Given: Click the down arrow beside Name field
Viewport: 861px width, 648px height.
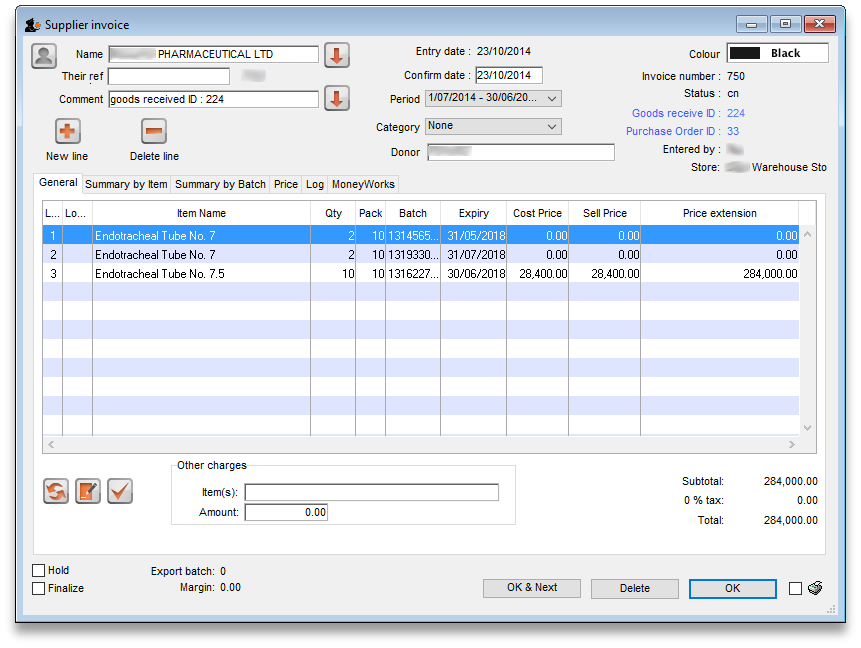Looking at the screenshot, I should pos(337,55).
